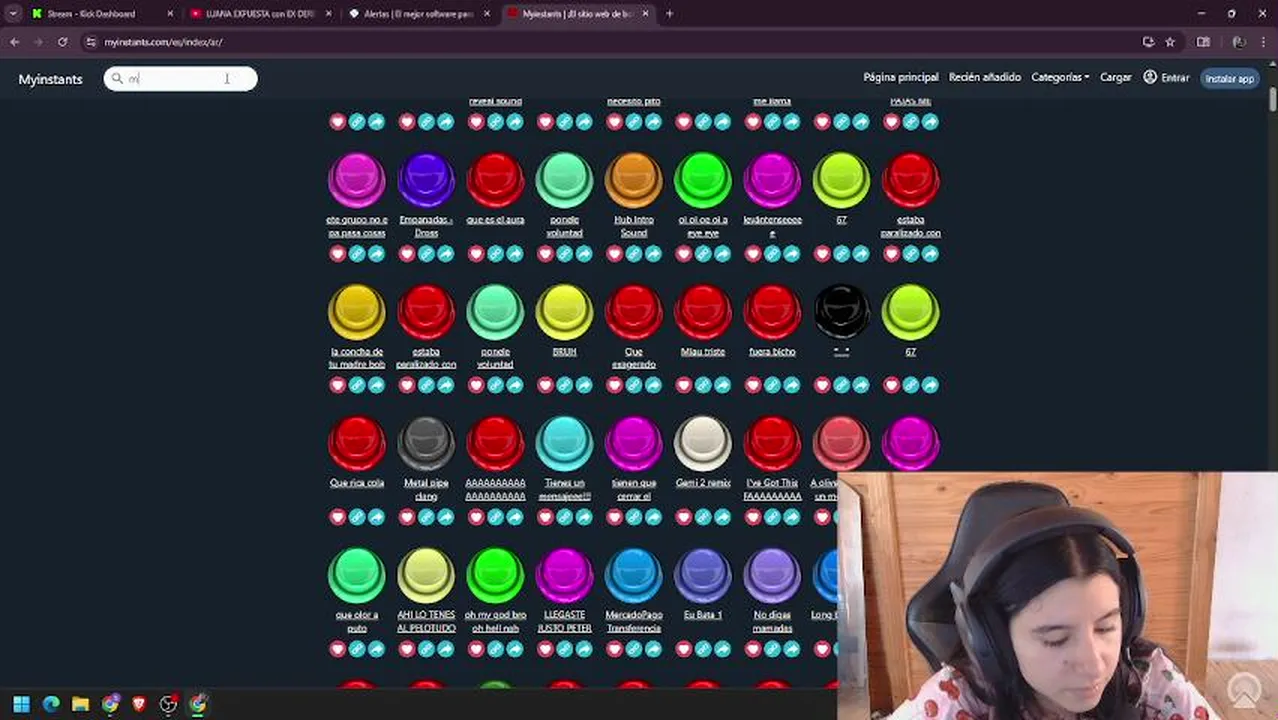The image size is (1278, 720).
Task: Favorite "Miau triste" with the heart icon
Action: pyautogui.click(x=684, y=385)
